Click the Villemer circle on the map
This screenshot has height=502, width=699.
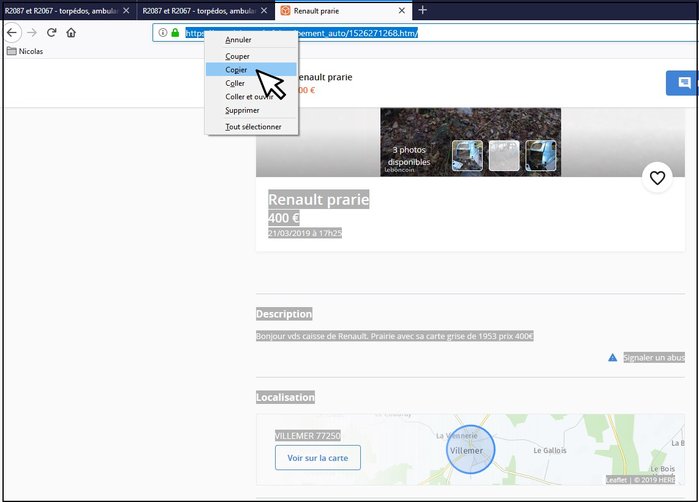click(x=470, y=449)
